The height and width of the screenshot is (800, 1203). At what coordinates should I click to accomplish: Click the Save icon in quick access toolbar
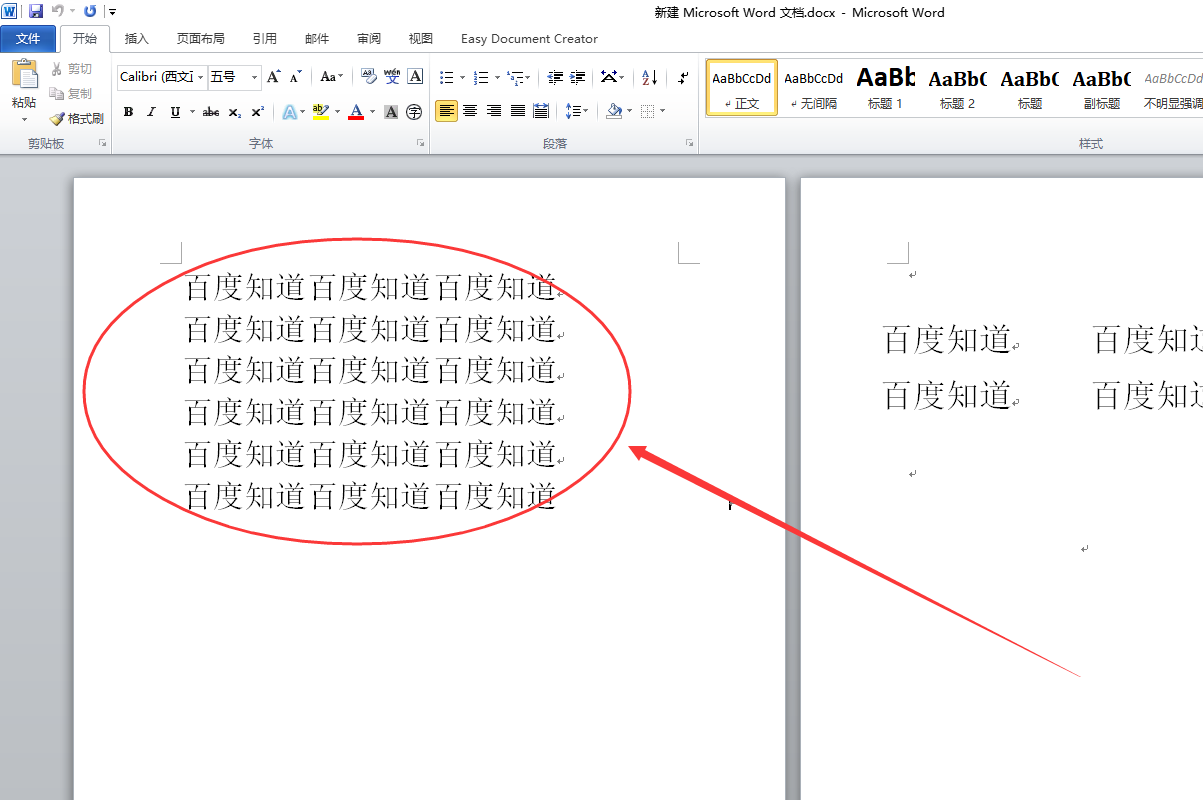[36, 12]
